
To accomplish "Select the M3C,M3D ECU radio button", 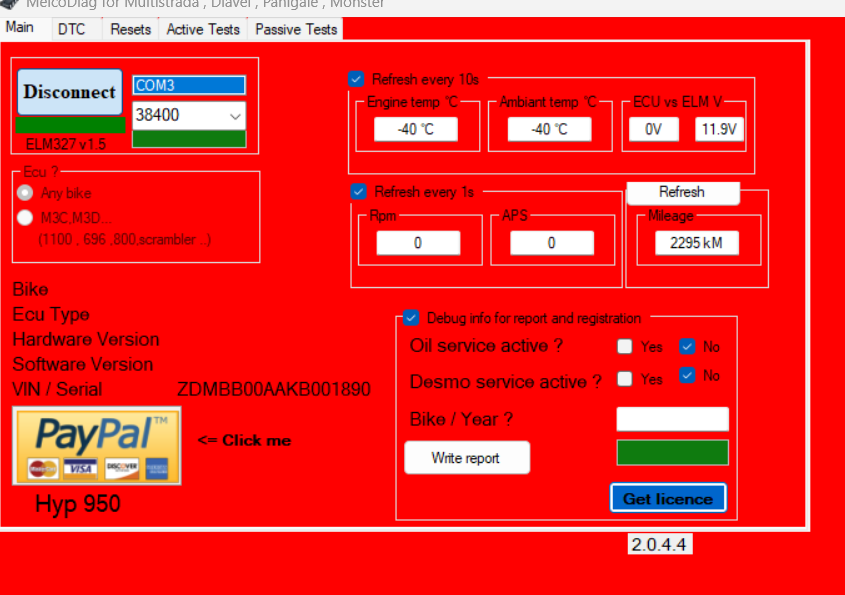I will coord(25,218).
